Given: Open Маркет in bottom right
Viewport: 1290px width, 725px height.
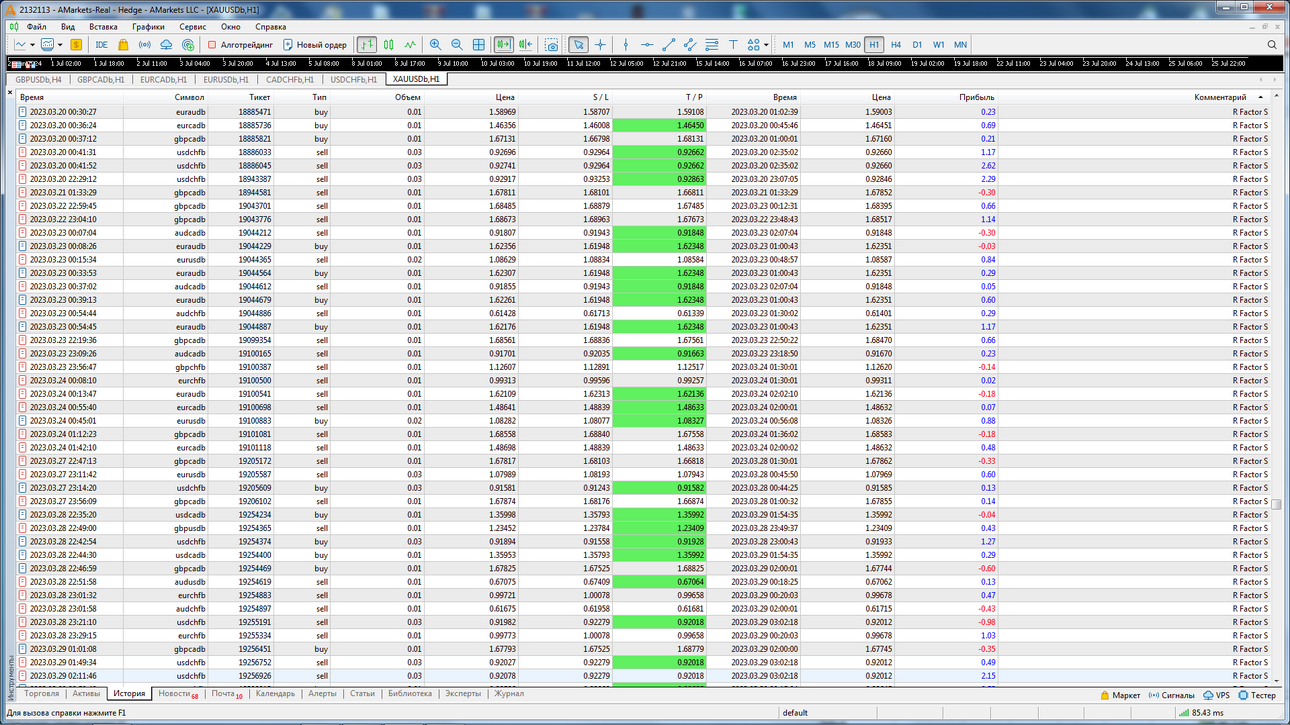Looking at the screenshot, I should 1121,695.
